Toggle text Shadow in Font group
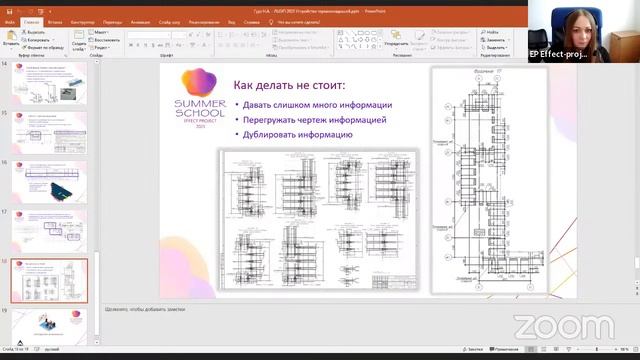The image size is (640, 360). [x=153, y=45]
